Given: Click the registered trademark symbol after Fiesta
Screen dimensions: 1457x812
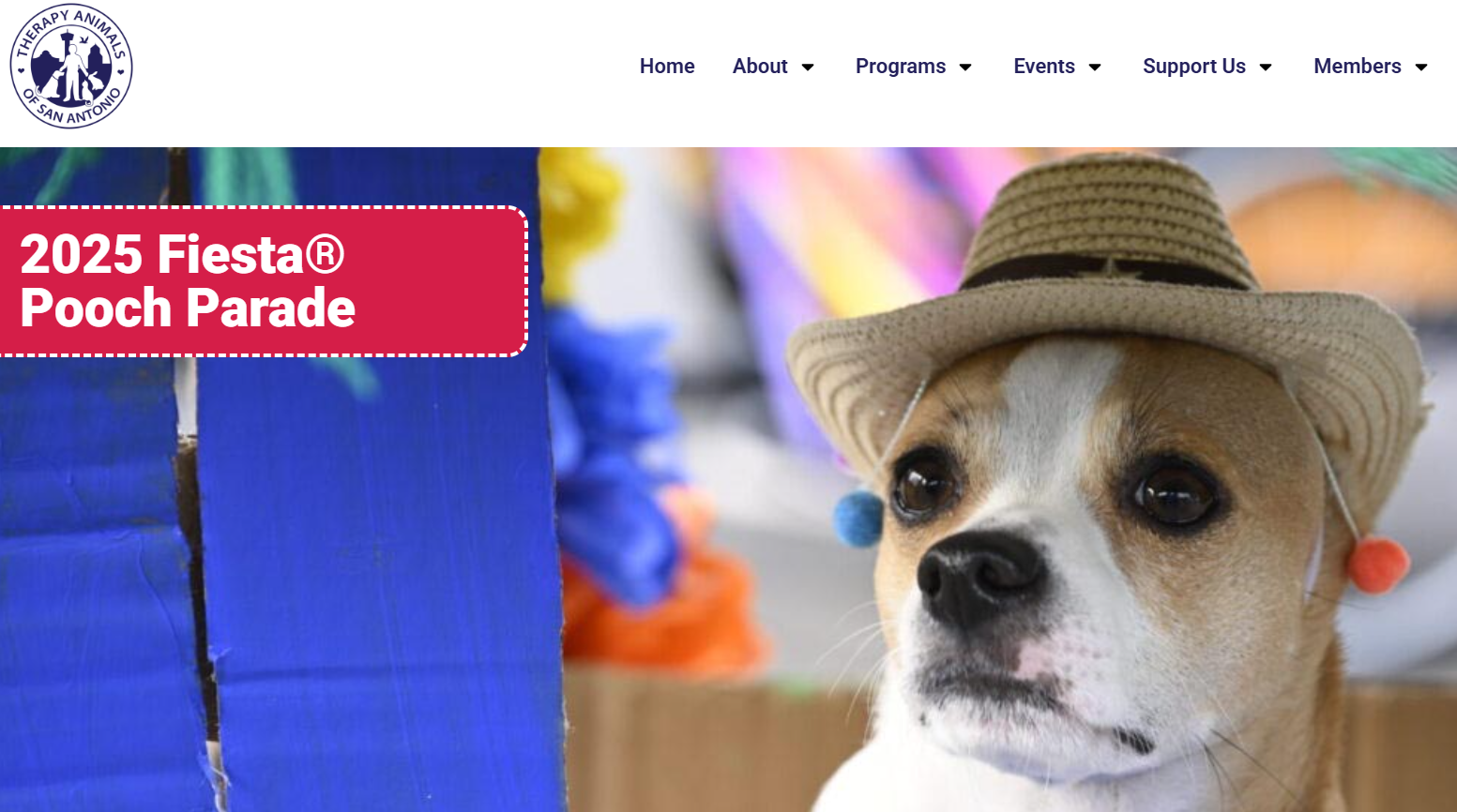Looking at the screenshot, I should 326,254.
